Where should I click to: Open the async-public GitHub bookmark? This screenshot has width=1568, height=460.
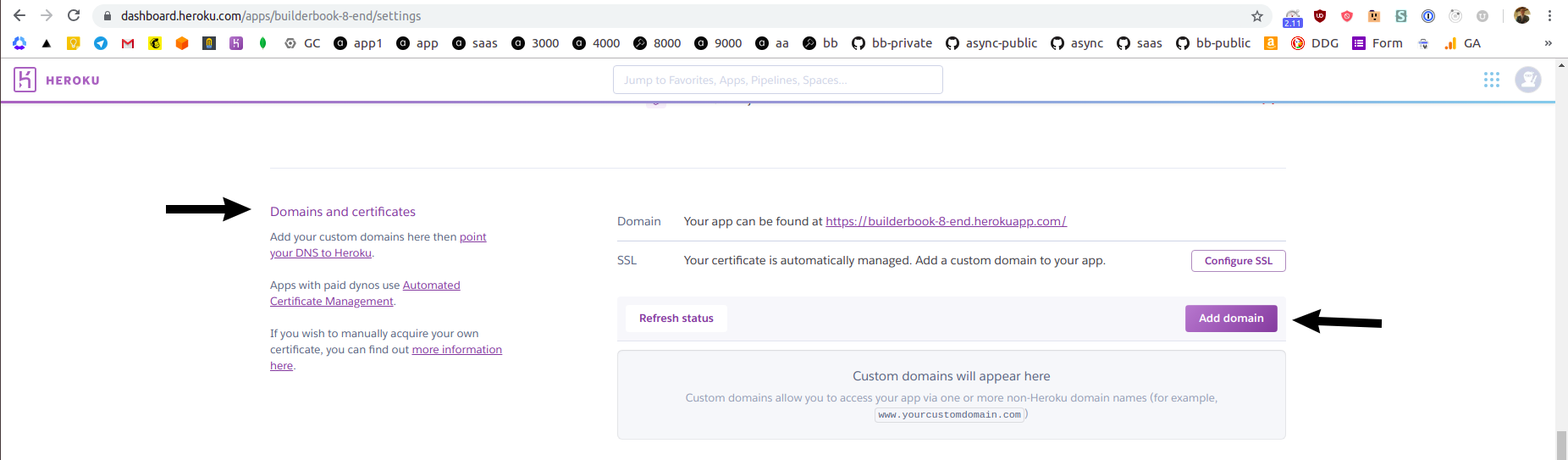point(991,43)
